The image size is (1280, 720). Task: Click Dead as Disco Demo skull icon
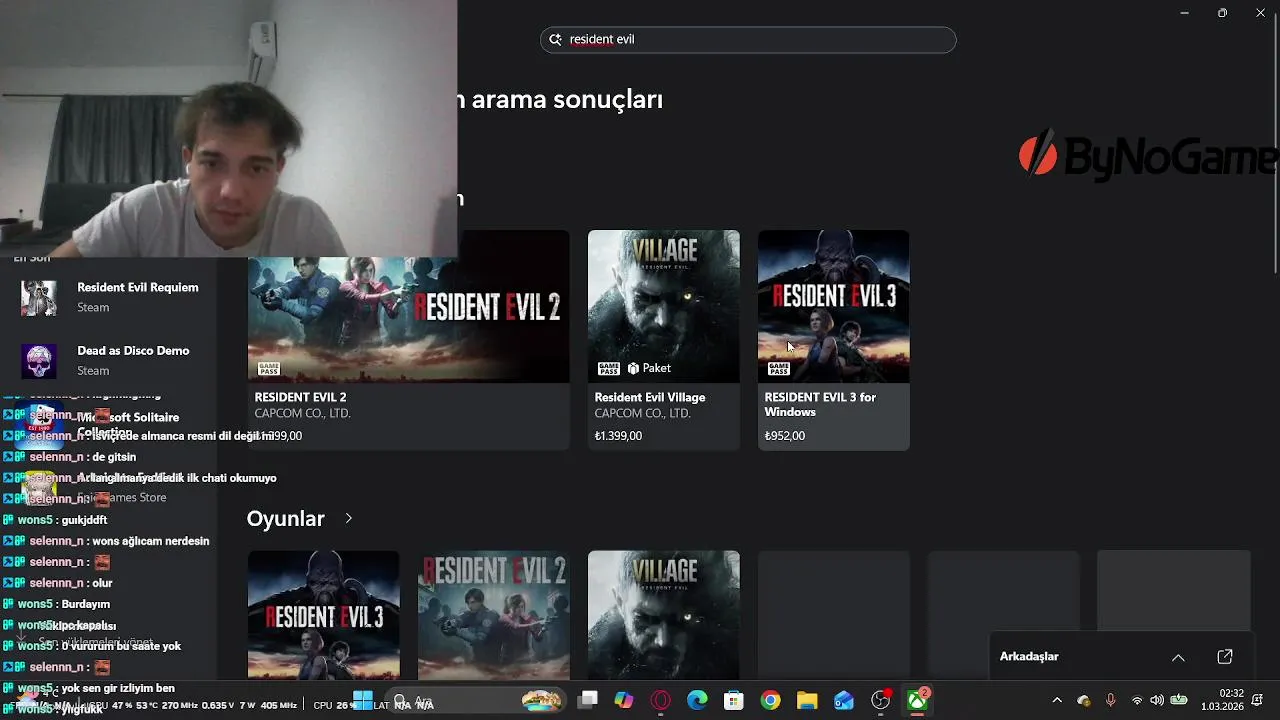tap(39, 361)
